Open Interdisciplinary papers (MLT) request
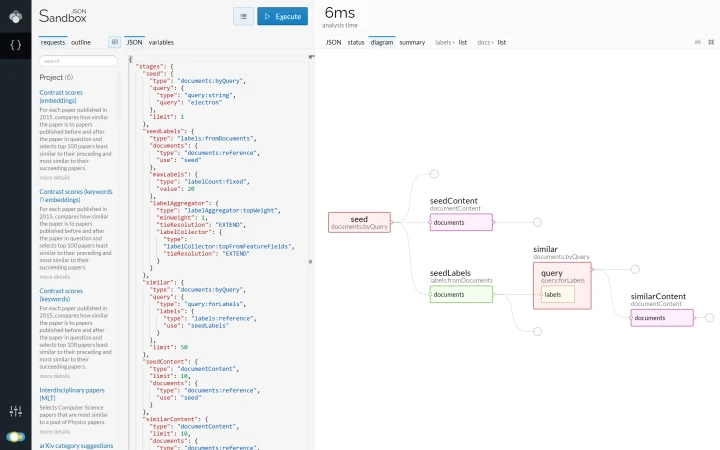 point(72,394)
